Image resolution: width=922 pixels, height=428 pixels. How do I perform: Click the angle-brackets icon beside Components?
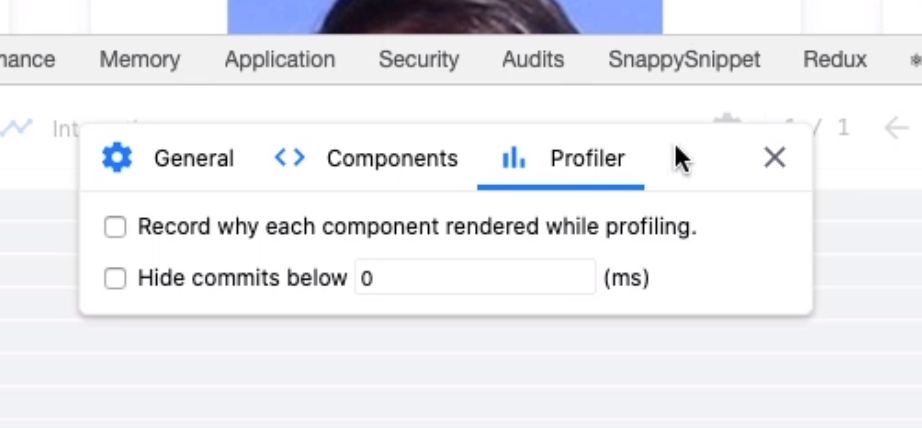point(290,158)
